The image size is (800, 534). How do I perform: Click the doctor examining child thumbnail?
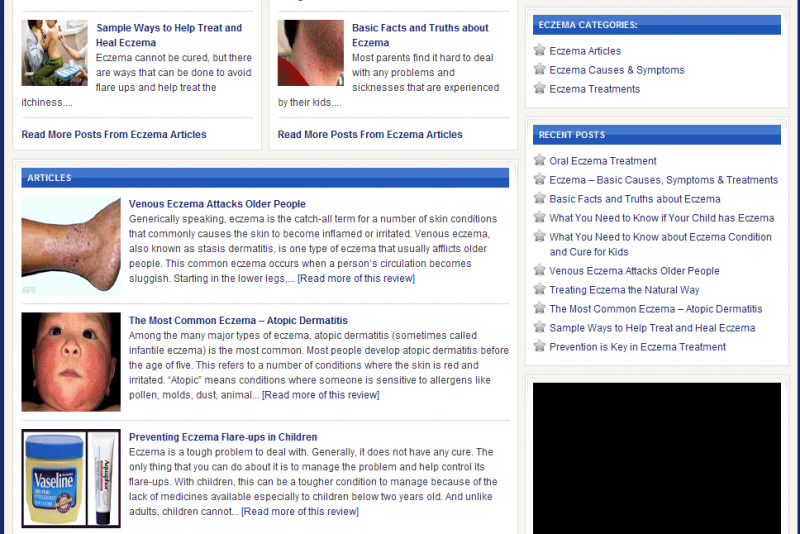[x=55, y=53]
